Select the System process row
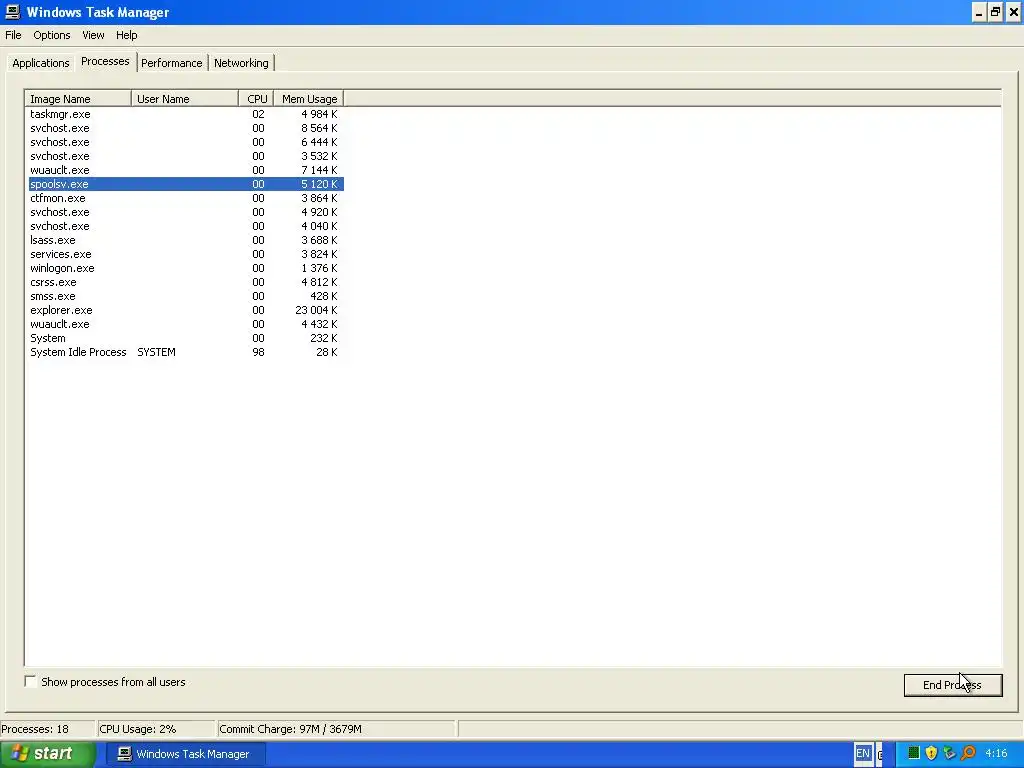The image size is (1024, 768). click(186, 339)
